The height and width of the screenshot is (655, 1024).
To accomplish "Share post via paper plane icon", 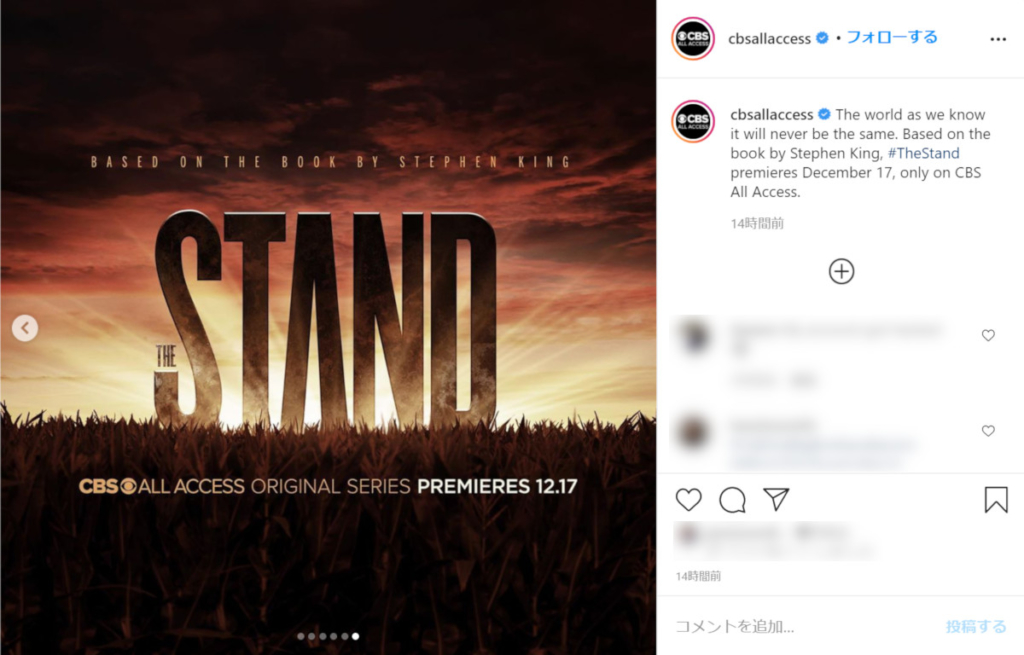I will point(776,499).
